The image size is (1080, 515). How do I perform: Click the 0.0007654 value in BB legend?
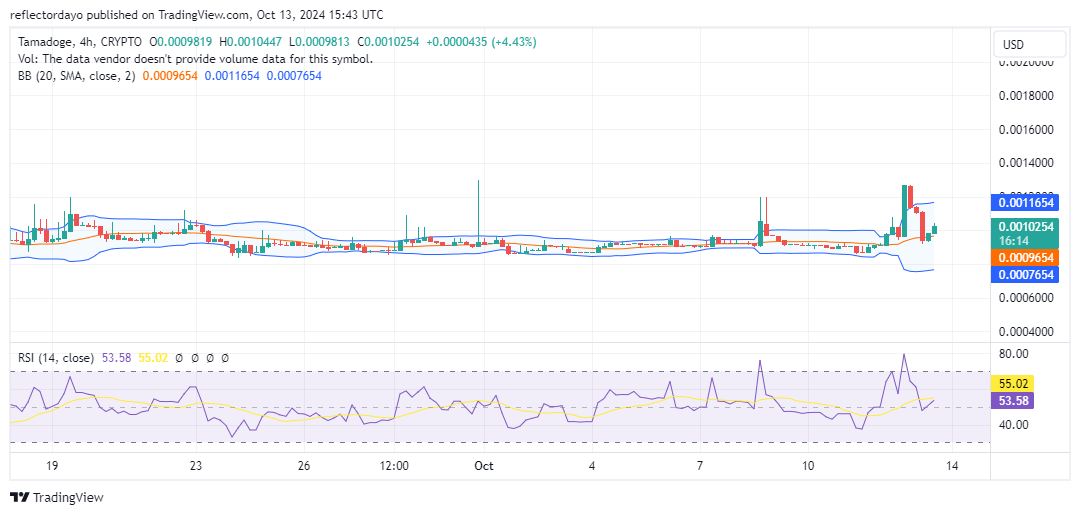pyautogui.click(x=293, y=76)
